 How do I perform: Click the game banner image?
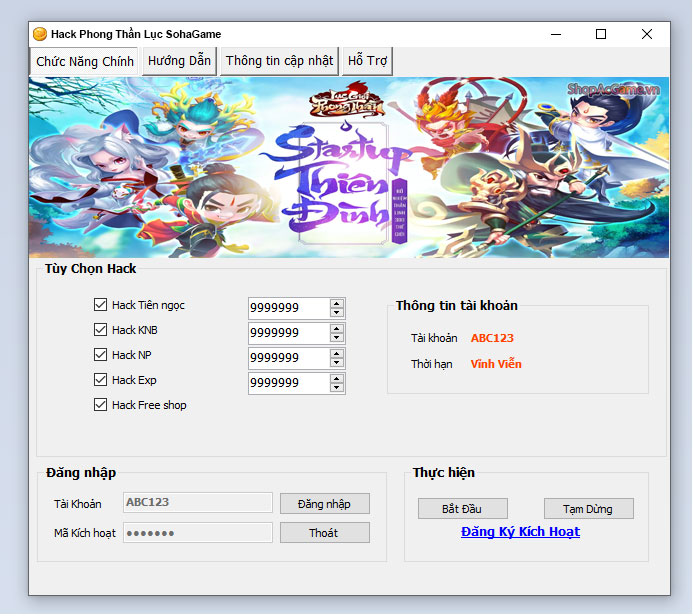coord(349,167)
